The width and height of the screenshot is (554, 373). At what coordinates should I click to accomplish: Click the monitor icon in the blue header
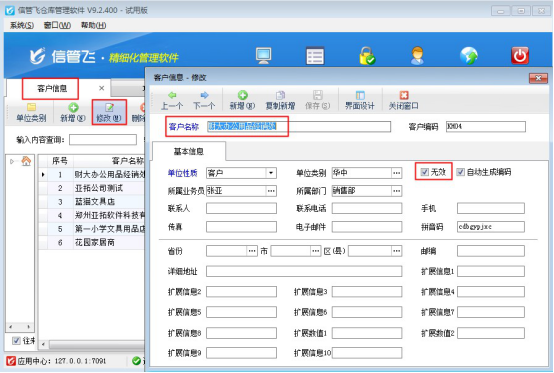pos(264,56)
